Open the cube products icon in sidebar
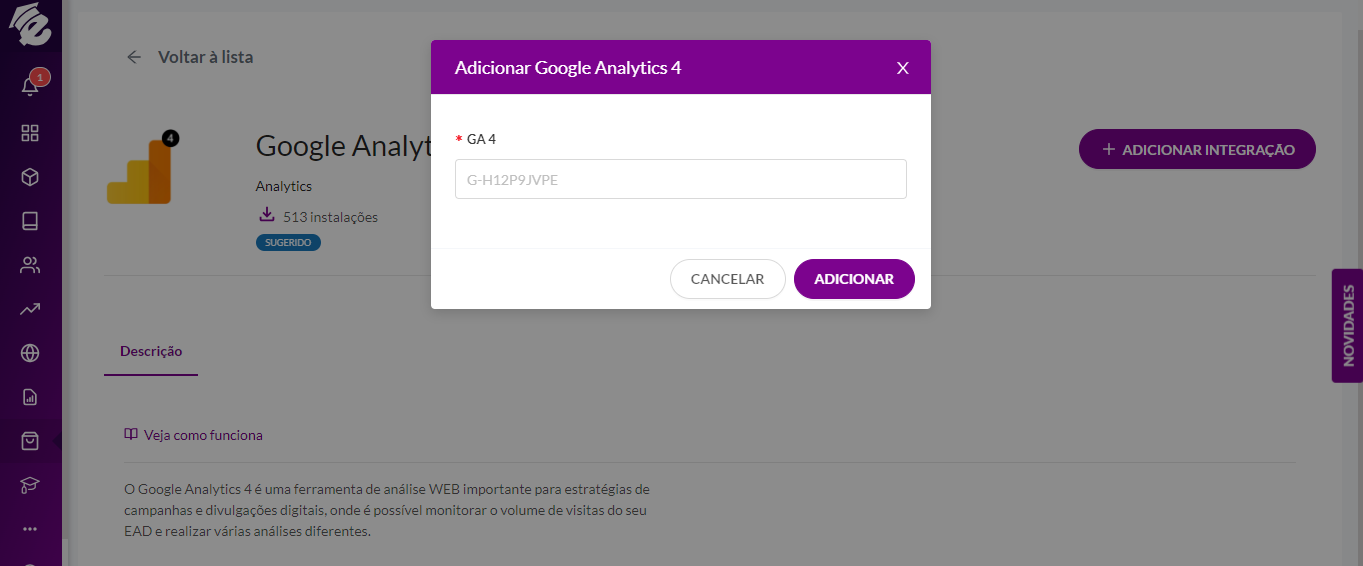The width and height of the screenshot is (1363, 566). (x=30, y=177)
